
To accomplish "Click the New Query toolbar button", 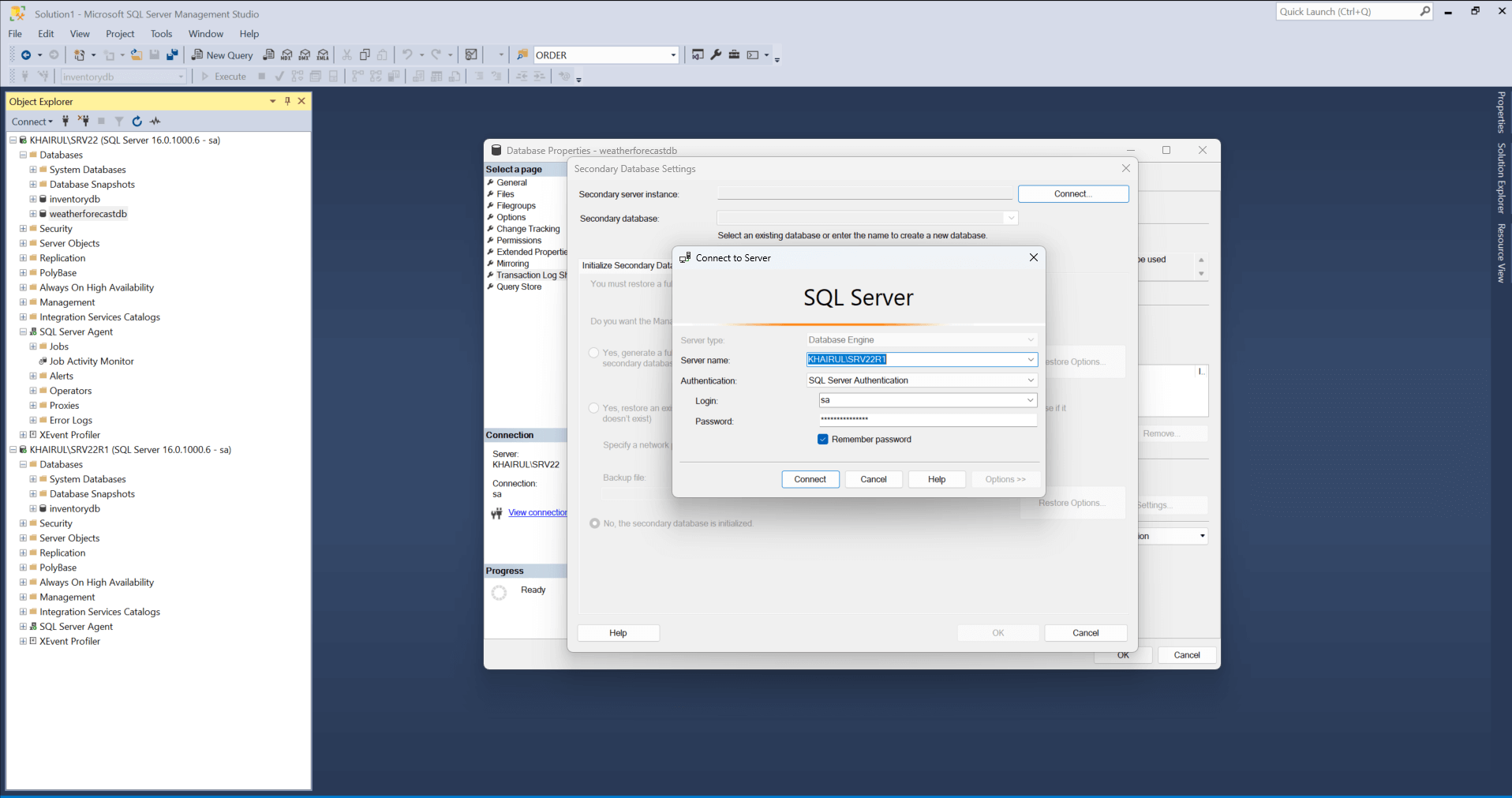I will point(223,55).
